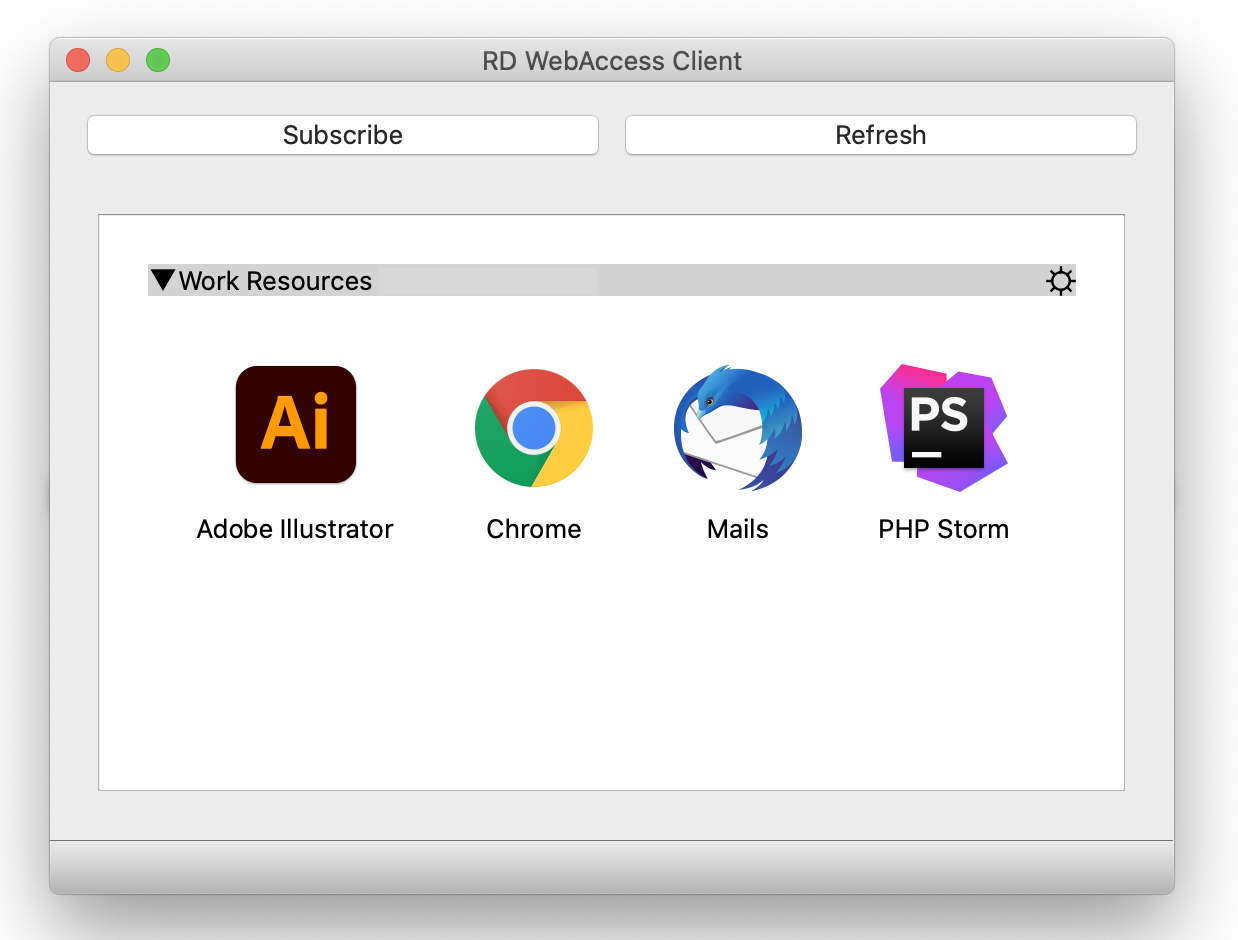Select the "Adobe Illustrator" label
This screenshot has height=940, width=1238.
[x=295, y=529]
